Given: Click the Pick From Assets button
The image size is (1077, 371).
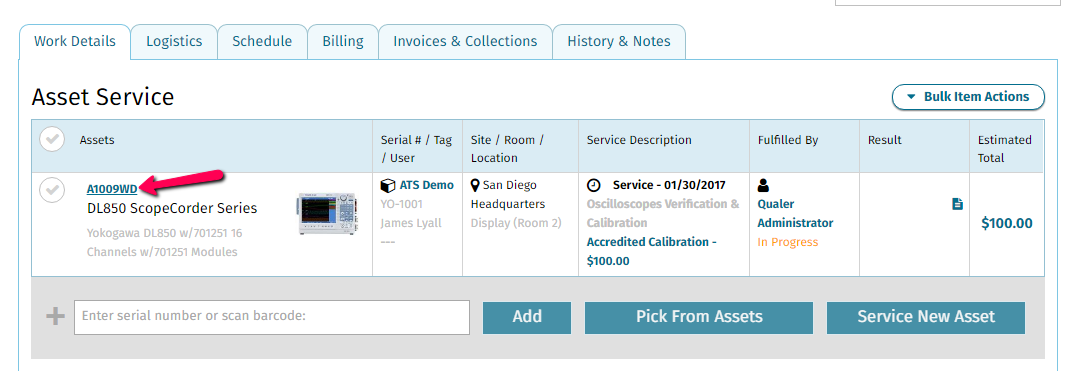Looking at the screenshot, I should pos(699,317).
